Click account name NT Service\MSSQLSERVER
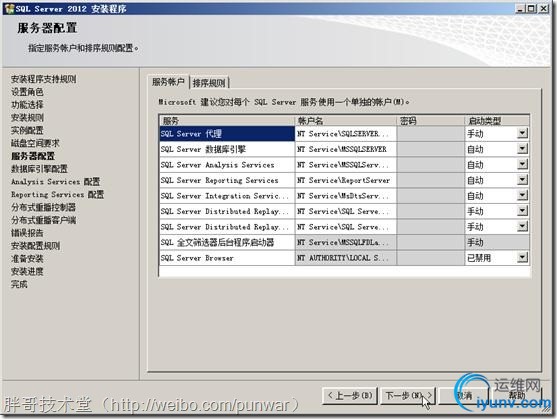This screenshot has width=557, height=419. point(346,149)
